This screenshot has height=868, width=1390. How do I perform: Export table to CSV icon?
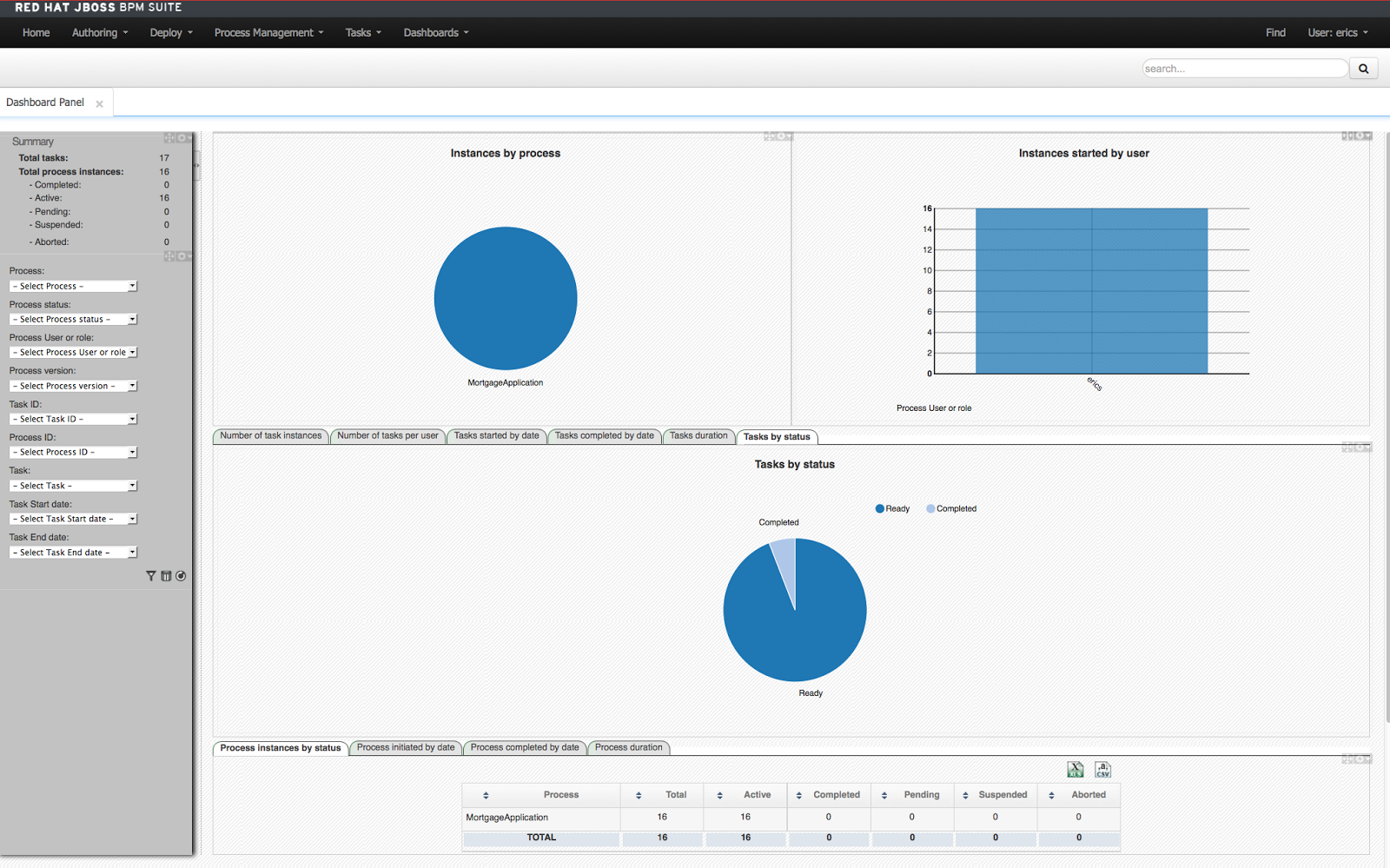[x=1102, y=770]
